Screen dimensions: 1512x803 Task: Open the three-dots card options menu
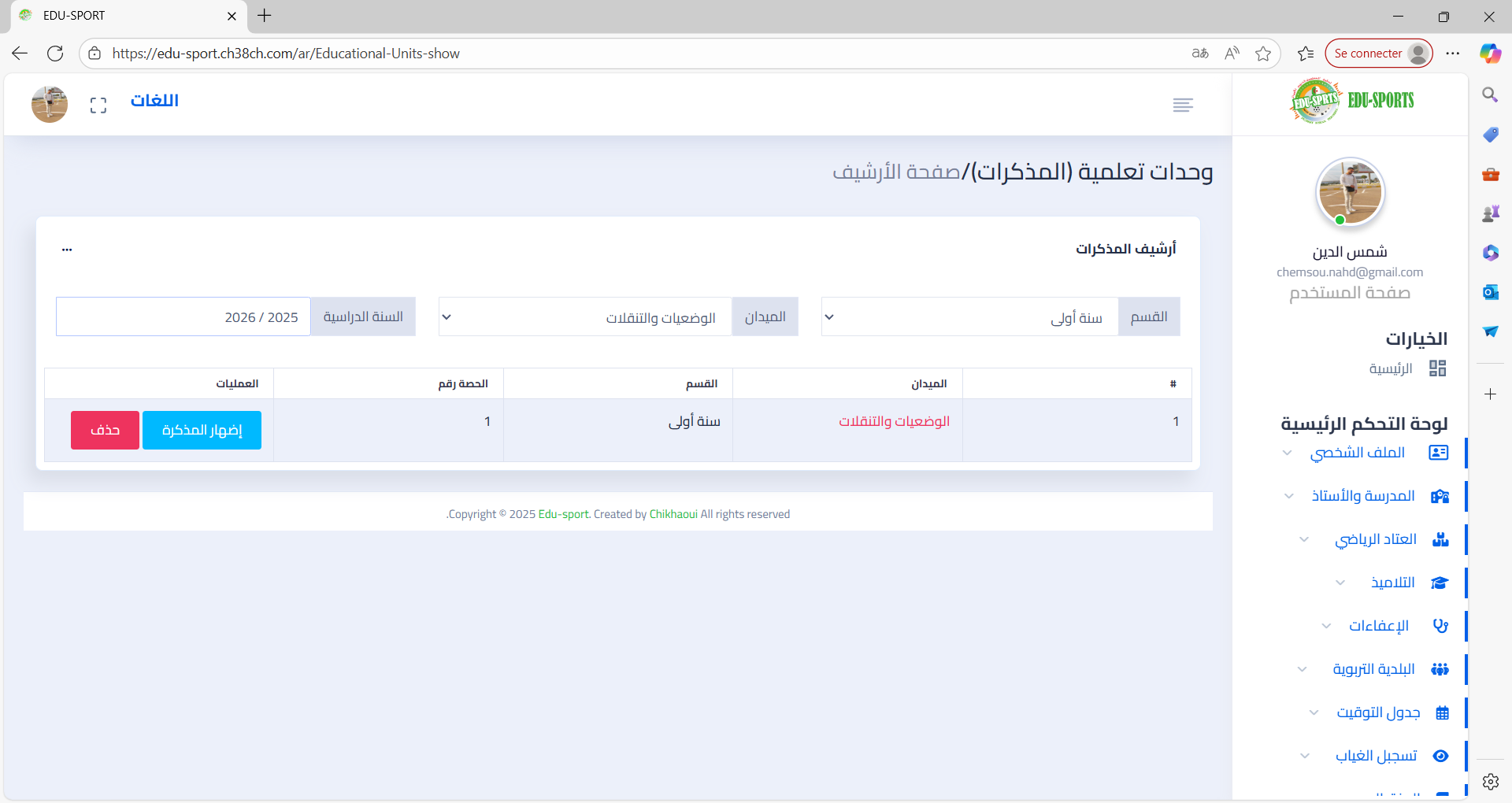pyautogui.click(x=67, y=250)
